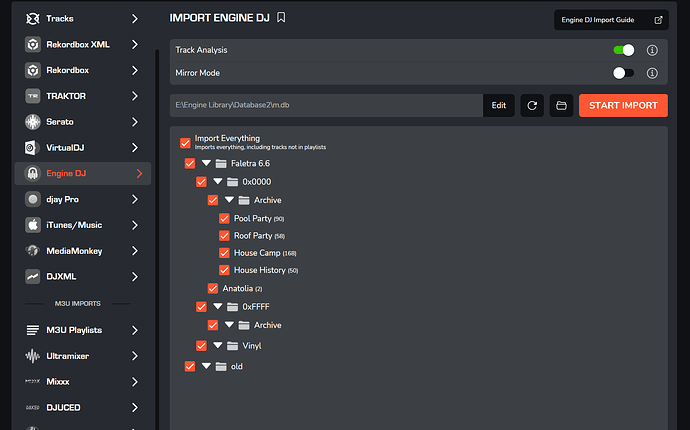Click the DJXML logo icon
The image size is (690, 430).
(33, 276)
